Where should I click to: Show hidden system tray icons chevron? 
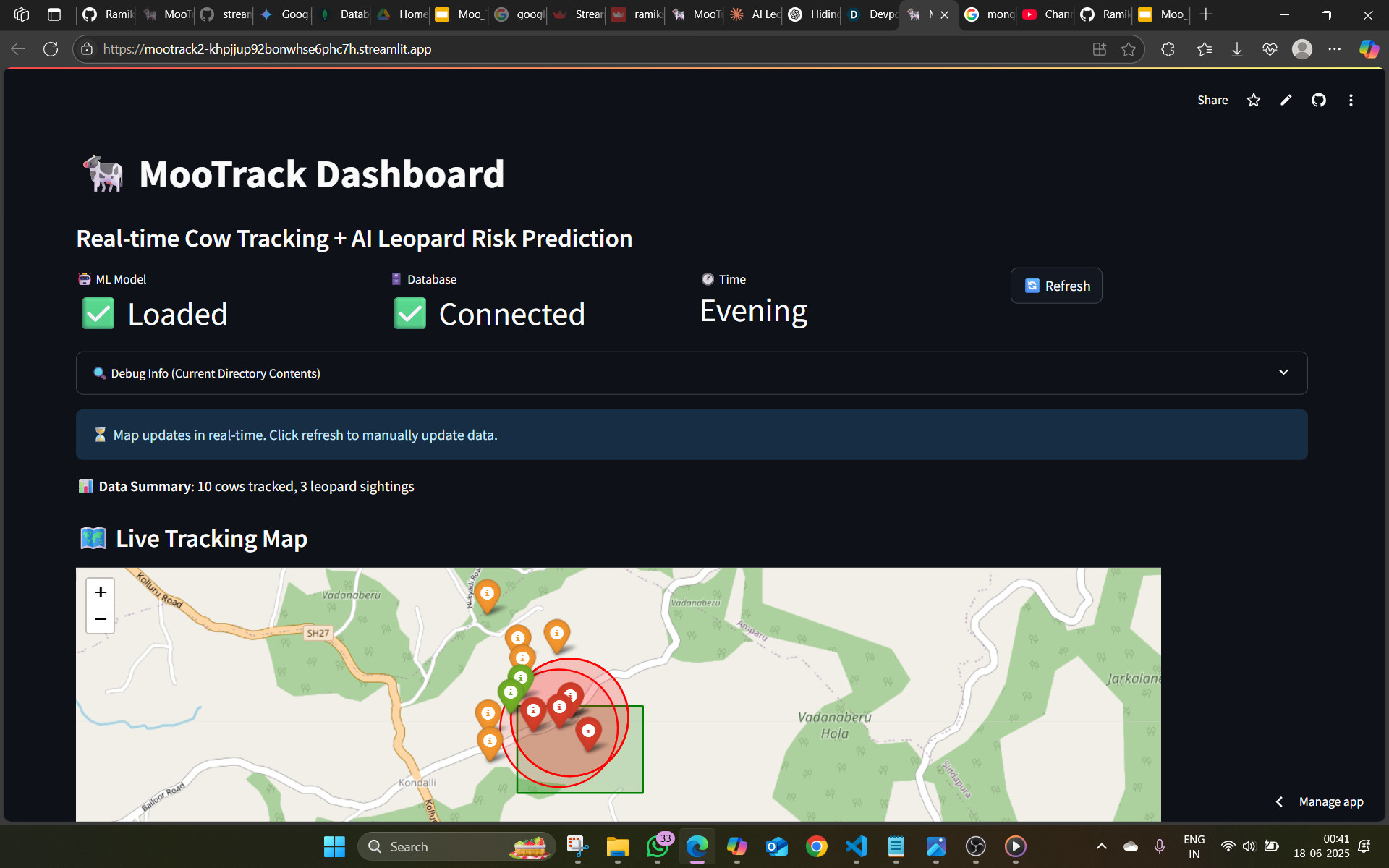click(1101, 846)
